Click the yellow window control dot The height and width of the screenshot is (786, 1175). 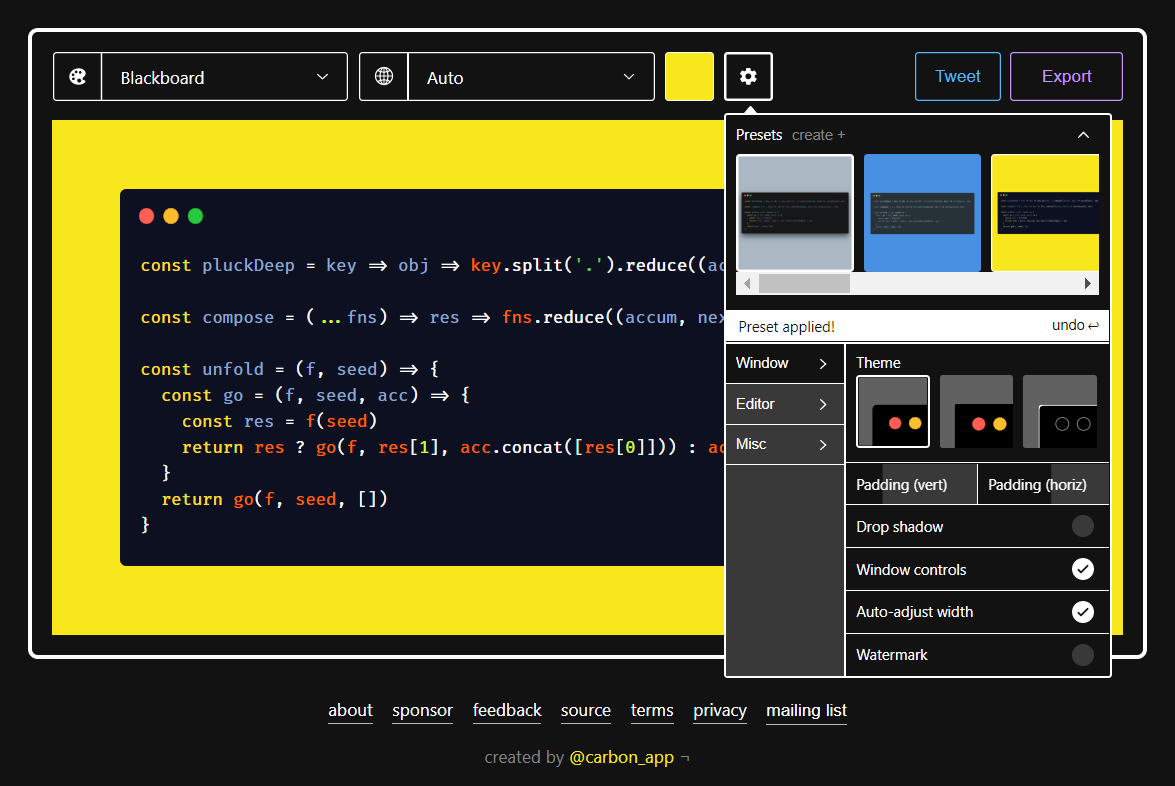coord(171,216)
